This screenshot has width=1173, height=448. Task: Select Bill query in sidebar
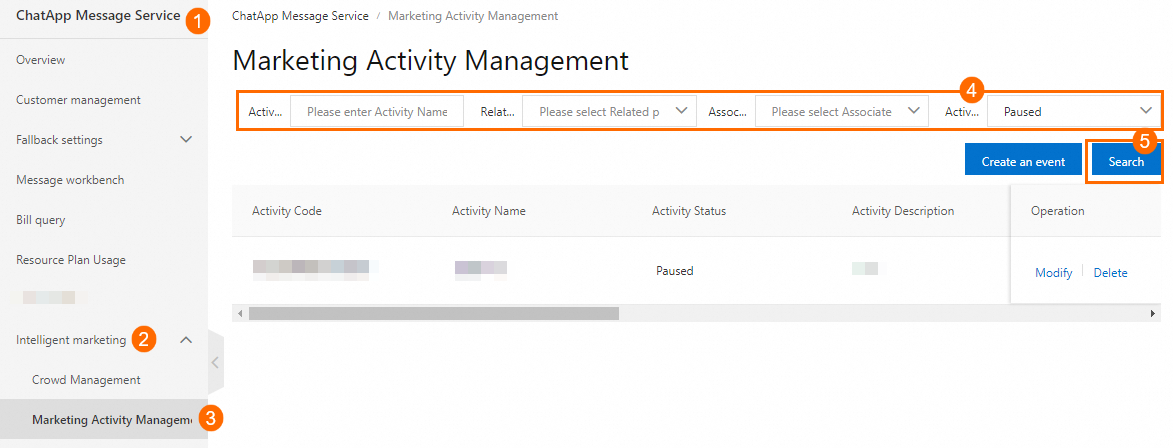[x=41, y=220]
